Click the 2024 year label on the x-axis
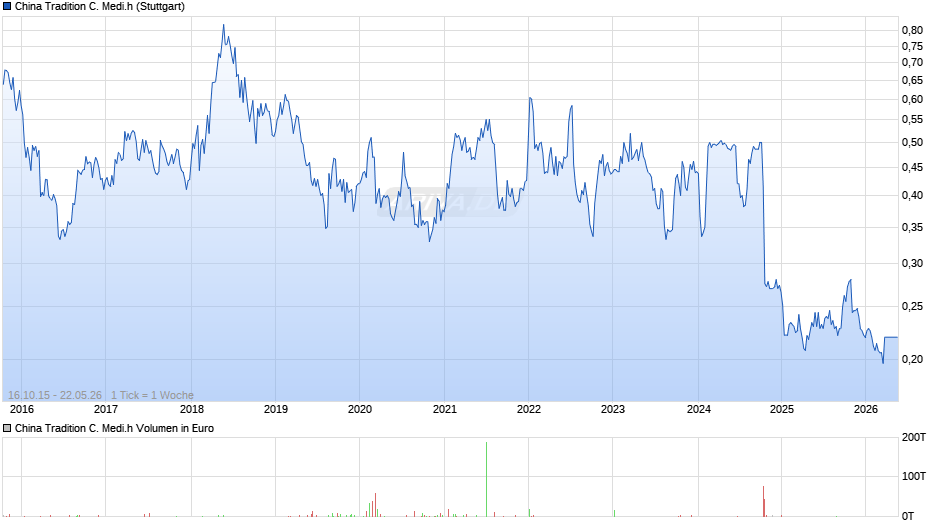This screenshot has height=526, width=940. [x=698, y=409]
